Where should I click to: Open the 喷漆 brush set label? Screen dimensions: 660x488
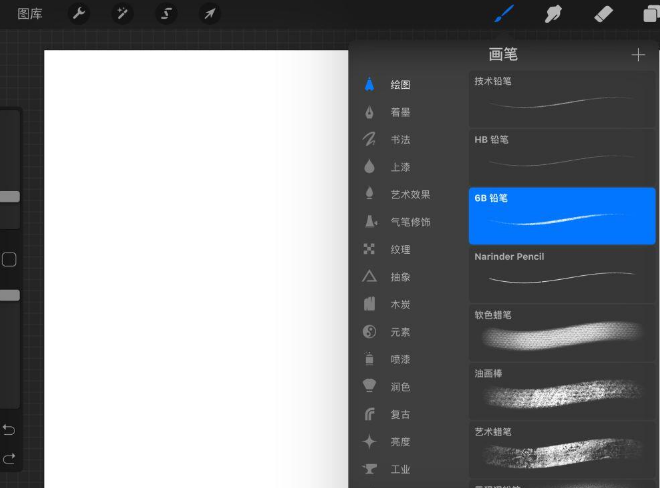click(400, 359)
